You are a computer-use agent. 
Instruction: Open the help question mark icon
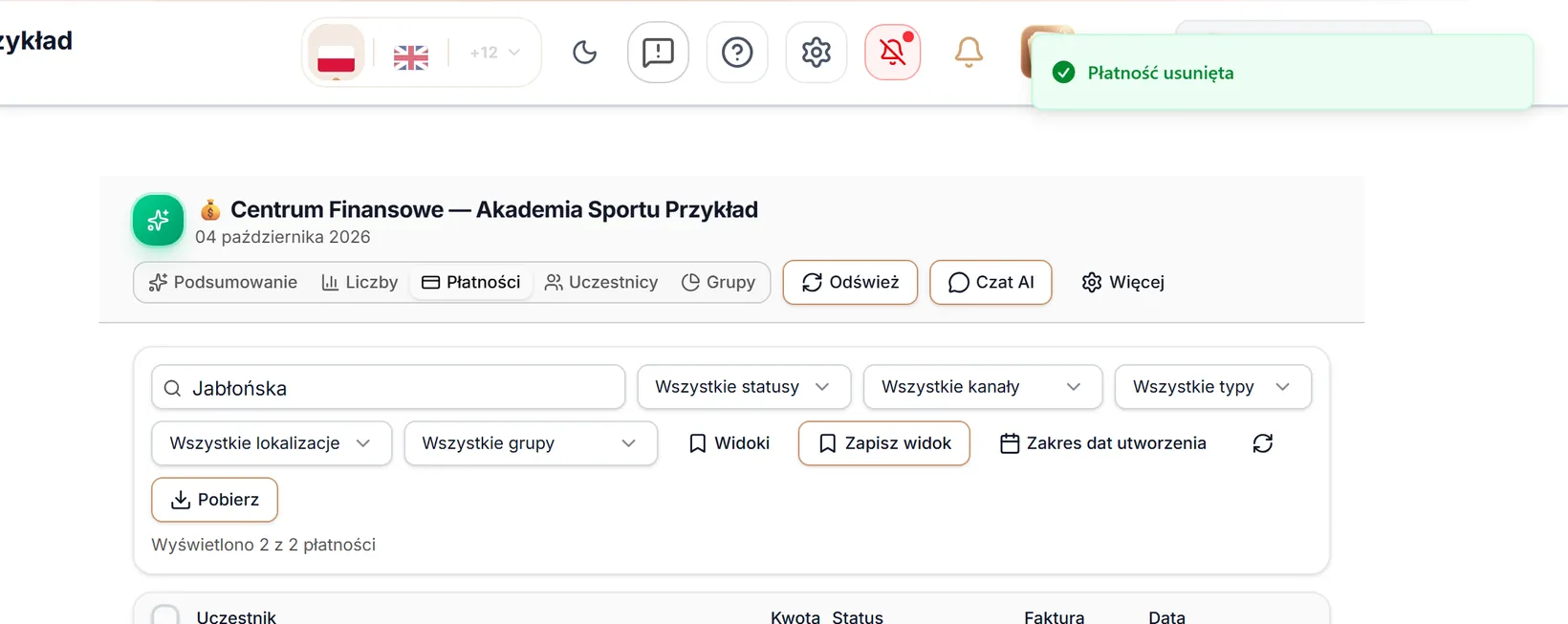click(737, 53)
